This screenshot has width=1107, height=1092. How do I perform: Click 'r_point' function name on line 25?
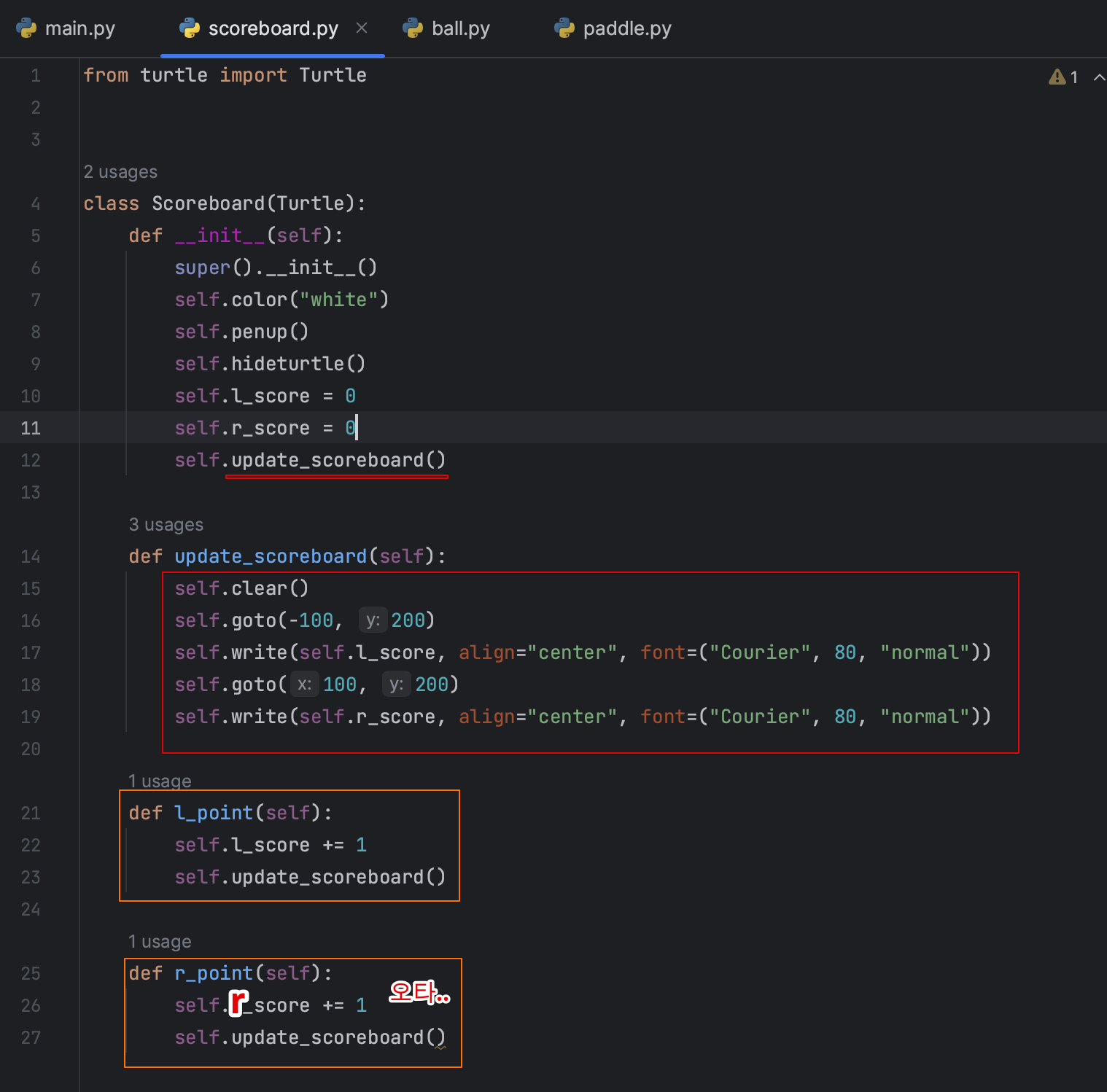214,973
